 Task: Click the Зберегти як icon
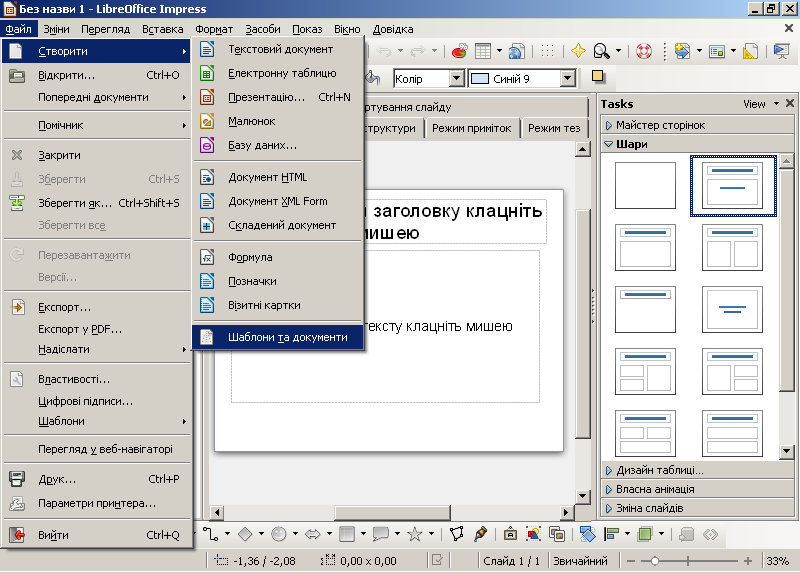17,203
